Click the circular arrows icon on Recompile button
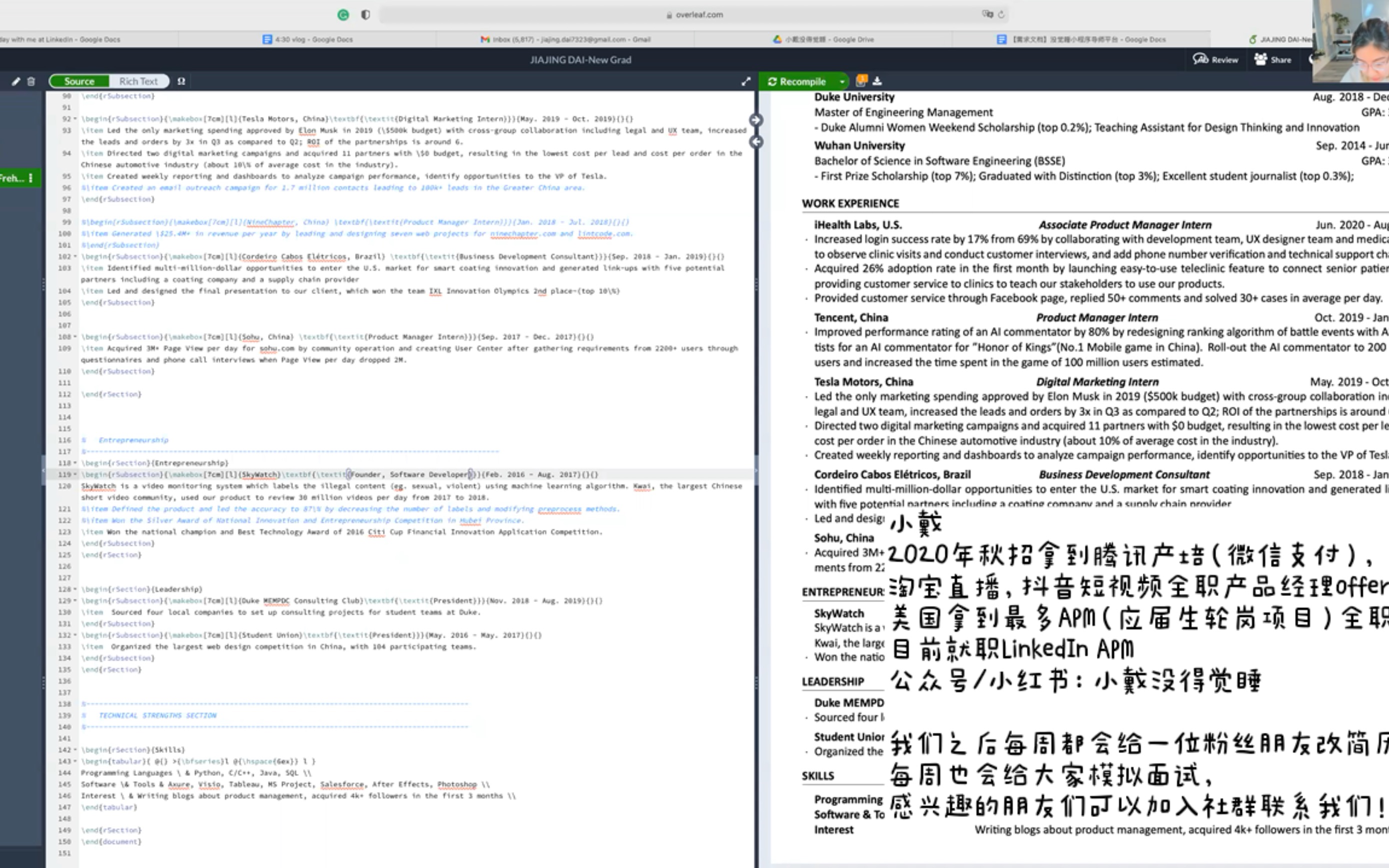This screenshot has width=1389, height=868. point(772,81)
